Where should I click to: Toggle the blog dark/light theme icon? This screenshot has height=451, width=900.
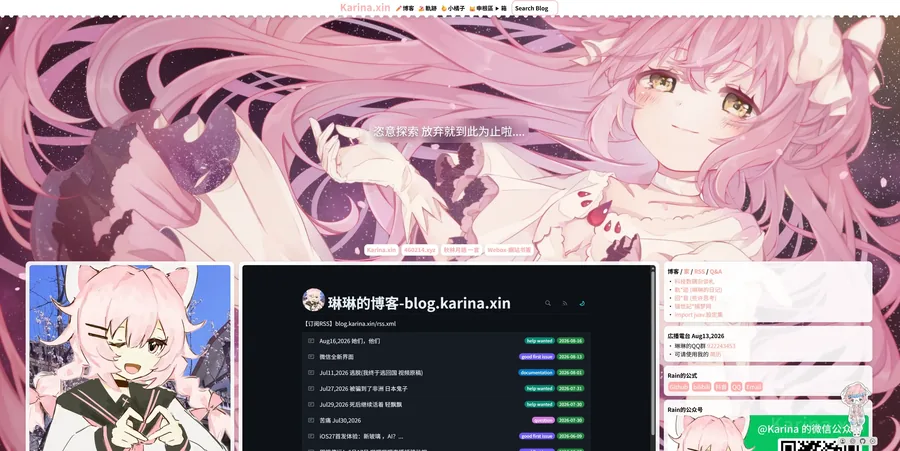point(582,303)
